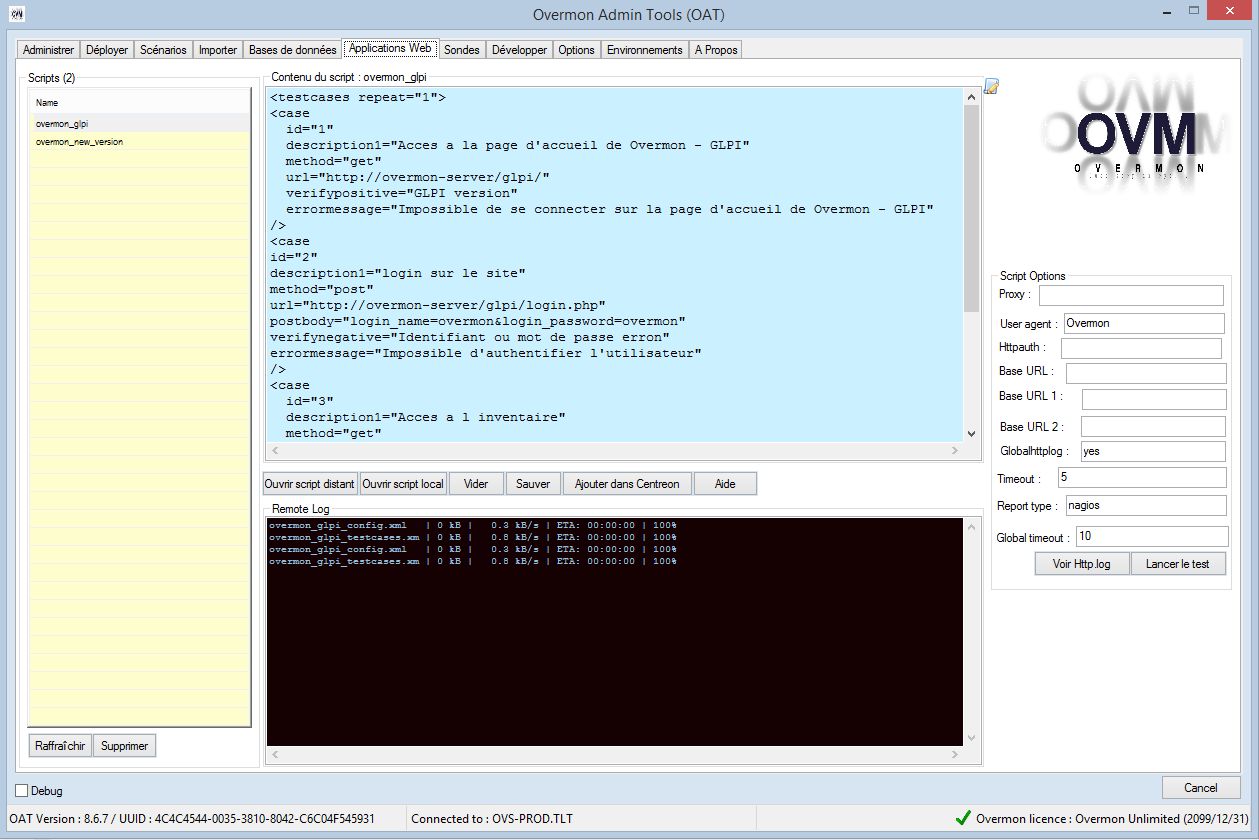Click script editor scroll down arrow
Viewport: 1259px width, 840px height.
971,434
